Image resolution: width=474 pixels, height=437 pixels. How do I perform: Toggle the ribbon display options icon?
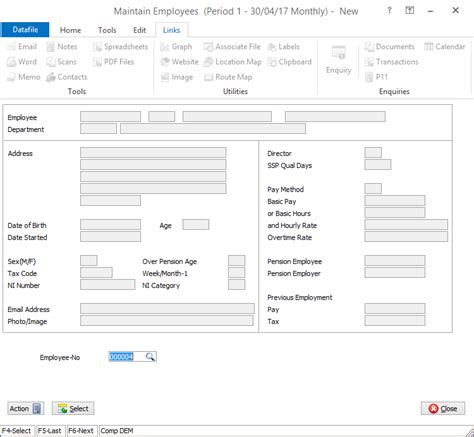coord(410,10)
